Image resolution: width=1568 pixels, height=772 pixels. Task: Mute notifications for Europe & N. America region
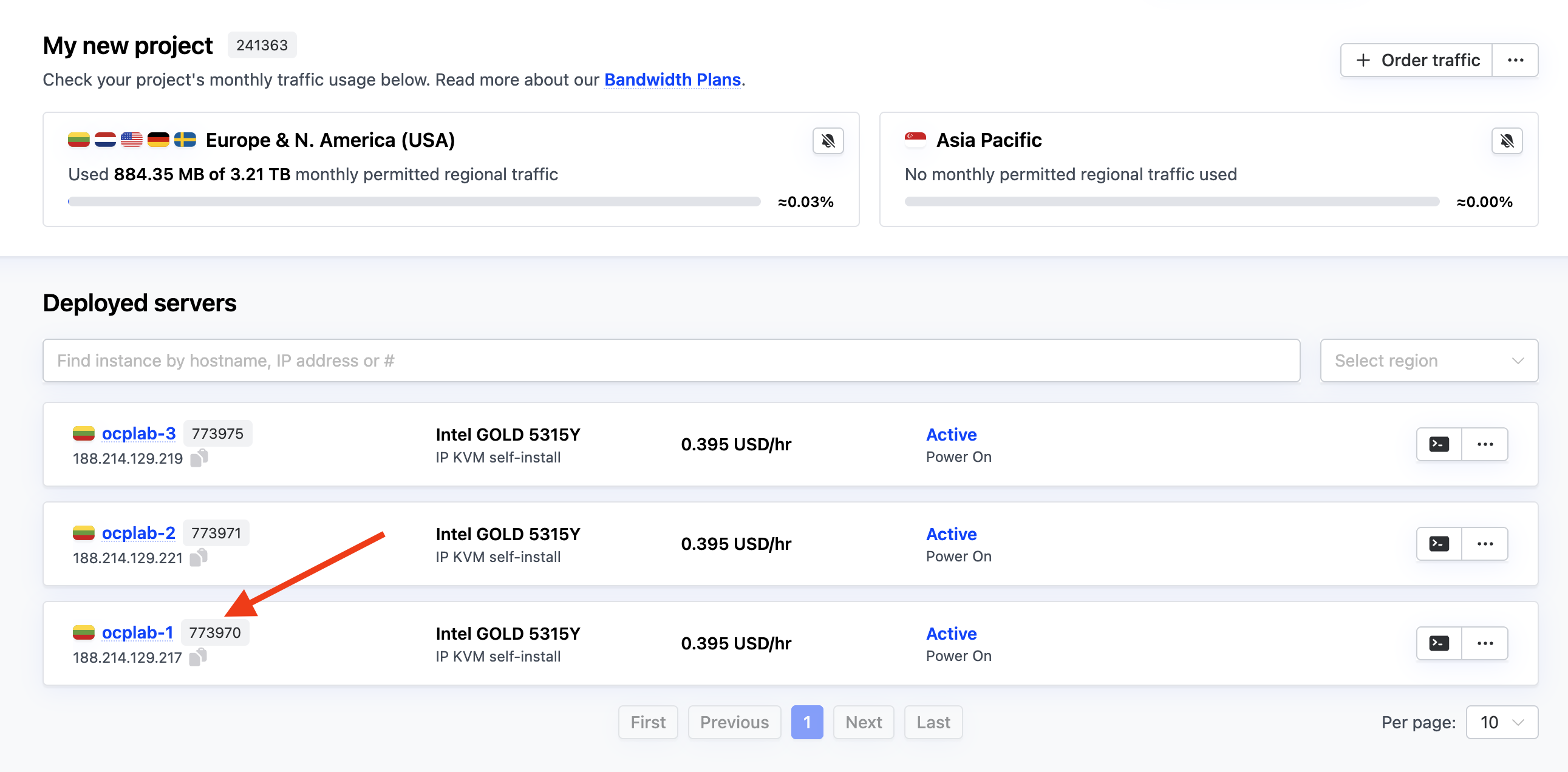tap(827, 141)
